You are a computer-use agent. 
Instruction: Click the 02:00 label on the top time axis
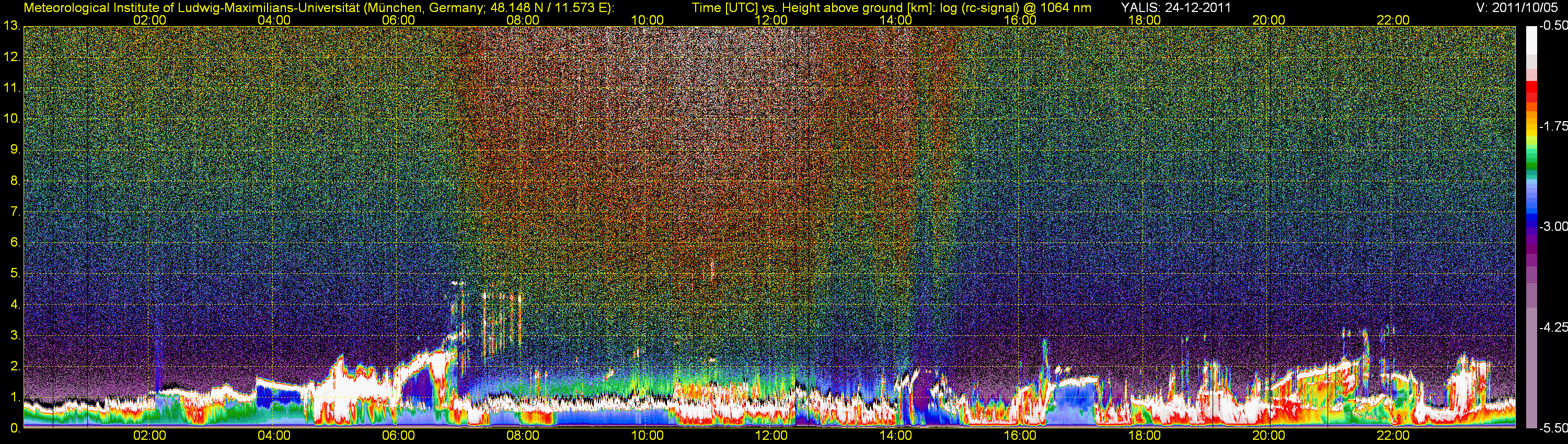[x=149, y=20]
